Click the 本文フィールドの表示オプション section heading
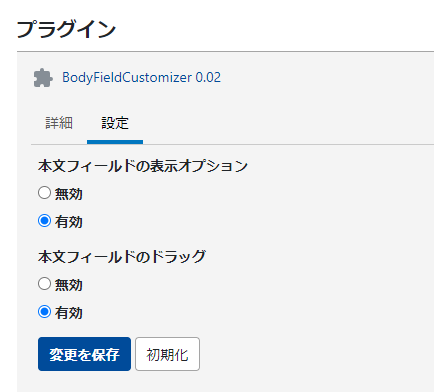Image resolution: width=434 pixels, height=392 pixels. 143,166
